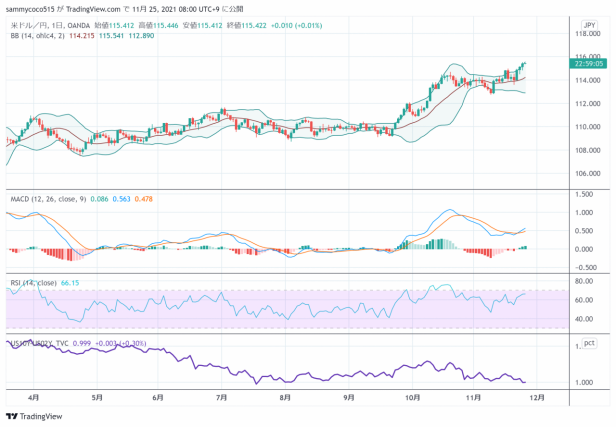The width and height of the screenshot is (616, 428).
Task: Click the JPY currency badge
Action: [589, 21]
